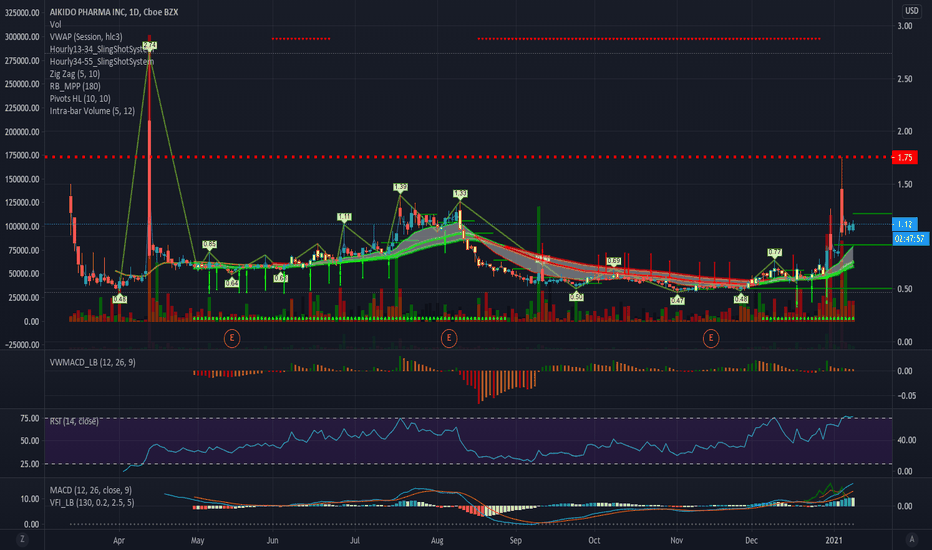The height and width of the screenshot is (550, 932).
Task: Click the 2.00 value on price axis
Action: pyautogui.click(x=905, y=131)
